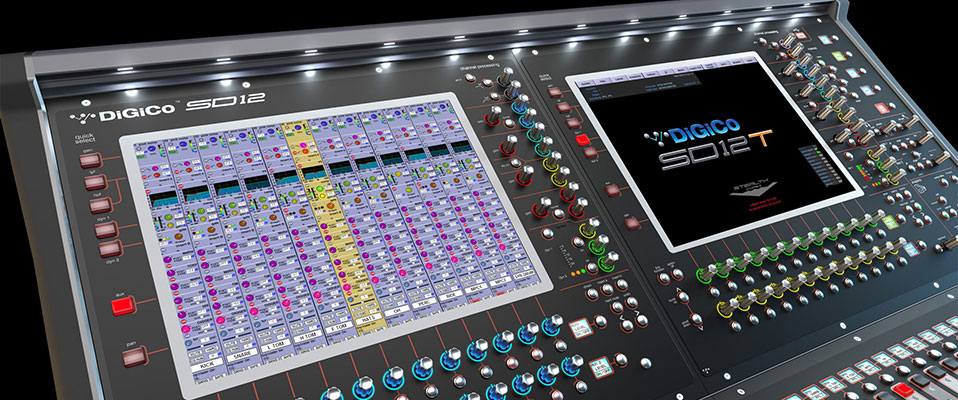Select the PERC channel name label
This screenshot has width=958, height=400.
tap(424, 302)
